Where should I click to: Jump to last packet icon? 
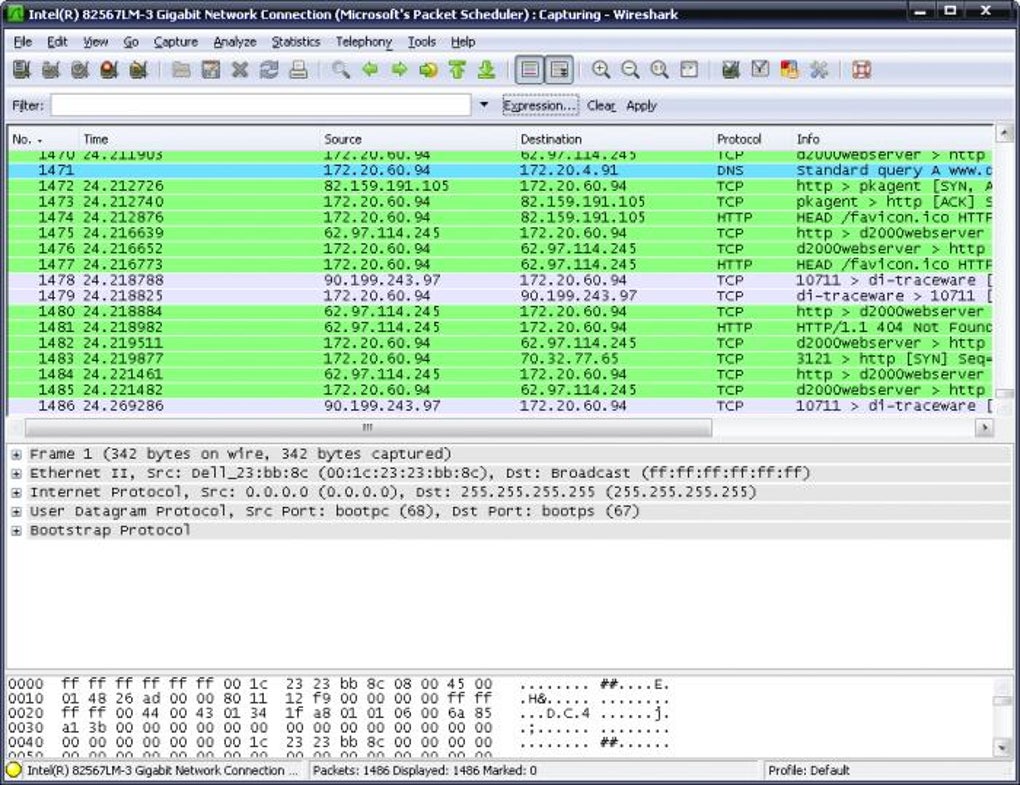(x=487, y=70)
